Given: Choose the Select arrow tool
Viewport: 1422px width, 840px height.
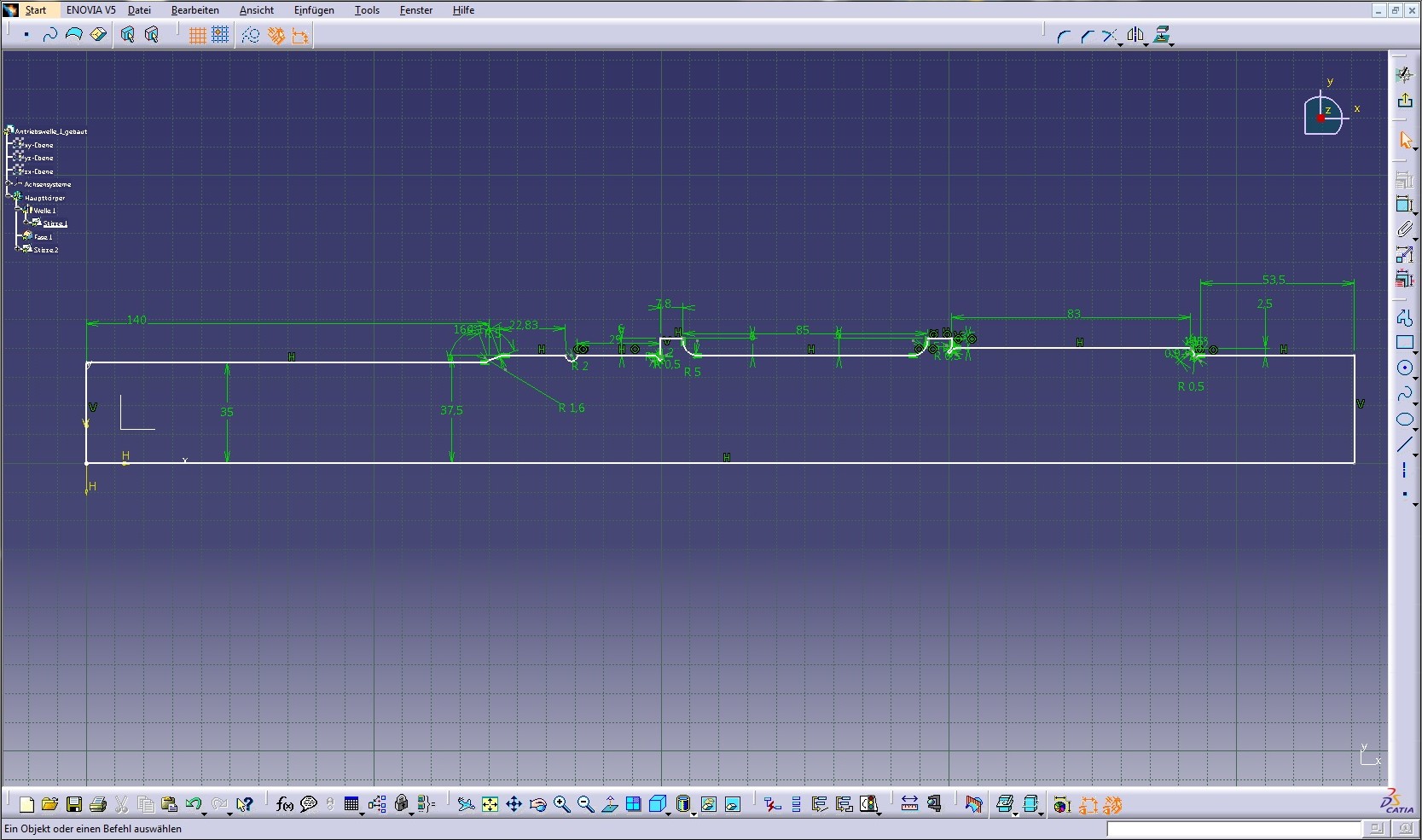Looking at the screenshot, I should 1405,140.
